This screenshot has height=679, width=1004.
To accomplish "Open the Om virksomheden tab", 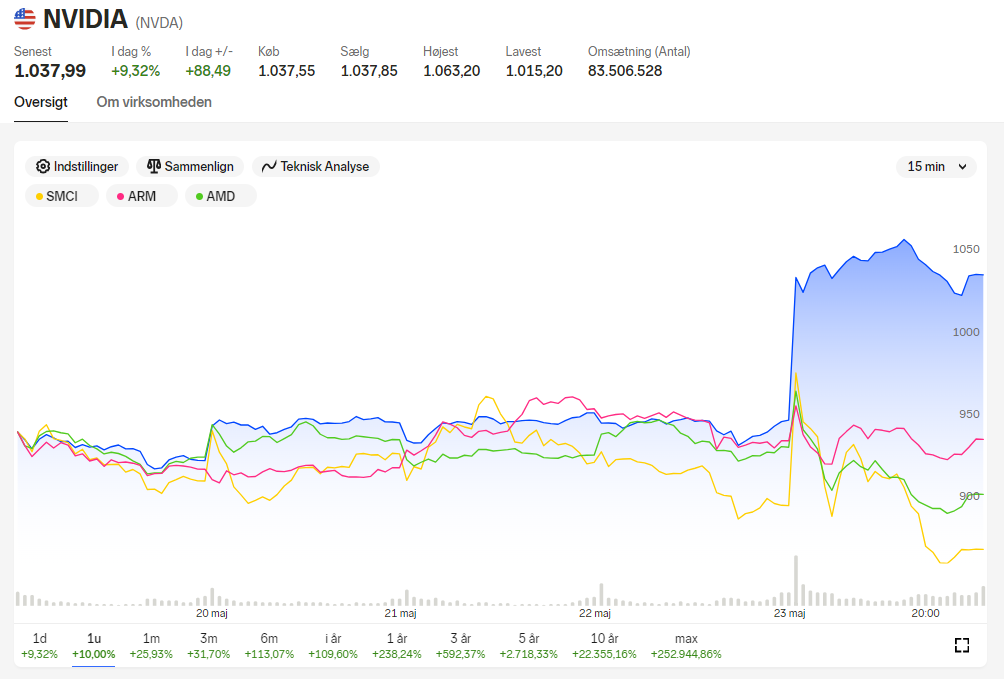I will [x=154, y=102].
